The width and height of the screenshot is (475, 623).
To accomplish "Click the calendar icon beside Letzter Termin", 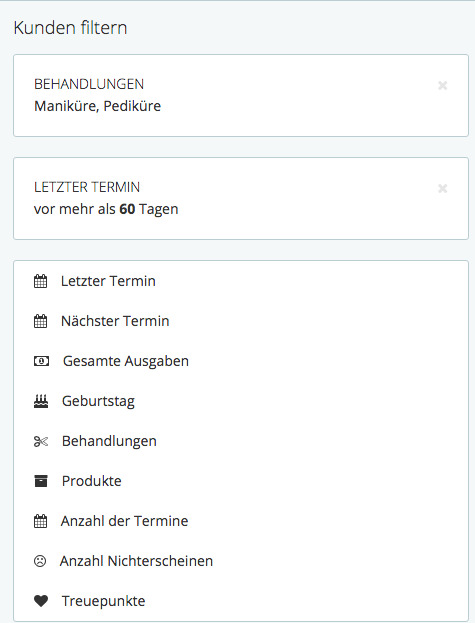I will 40,281.
